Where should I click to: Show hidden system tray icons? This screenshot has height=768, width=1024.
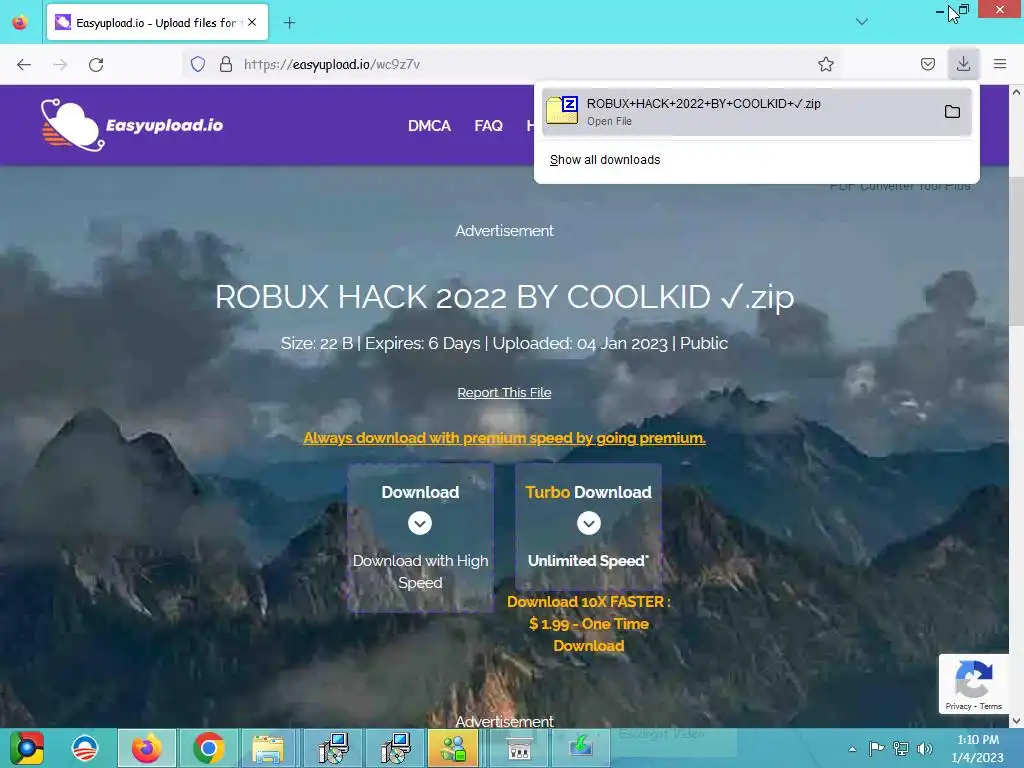click(x=852, y=749)
